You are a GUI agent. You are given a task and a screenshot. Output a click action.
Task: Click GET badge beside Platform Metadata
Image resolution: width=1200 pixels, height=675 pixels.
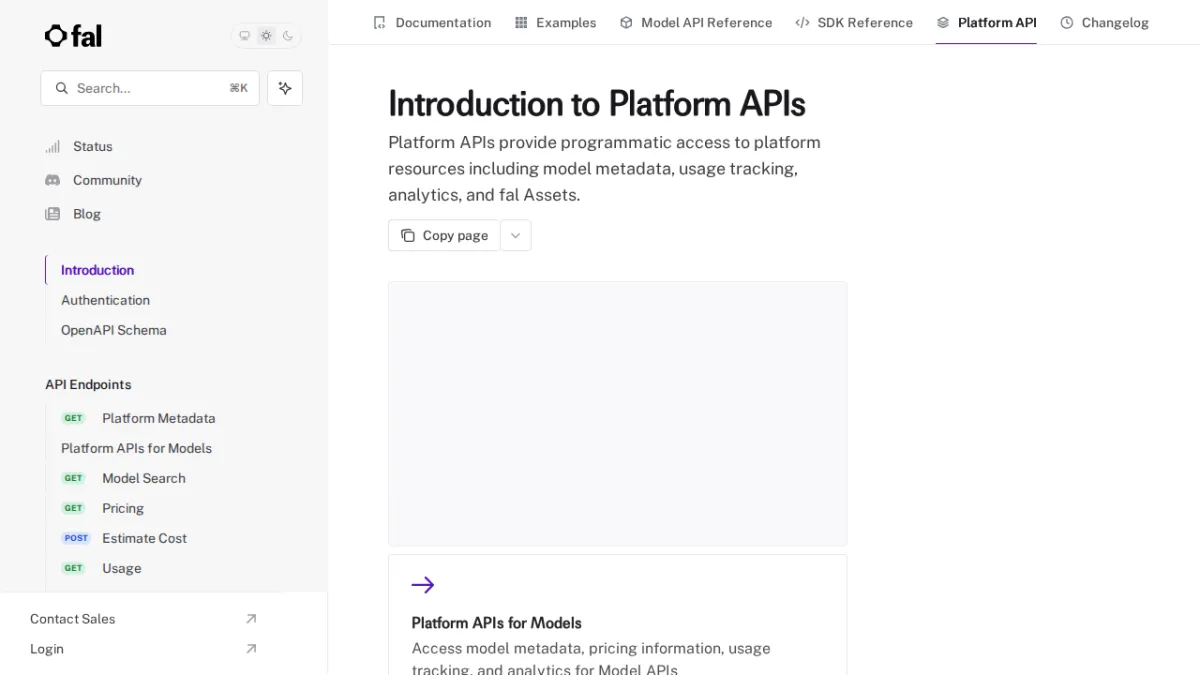point(74,418)
